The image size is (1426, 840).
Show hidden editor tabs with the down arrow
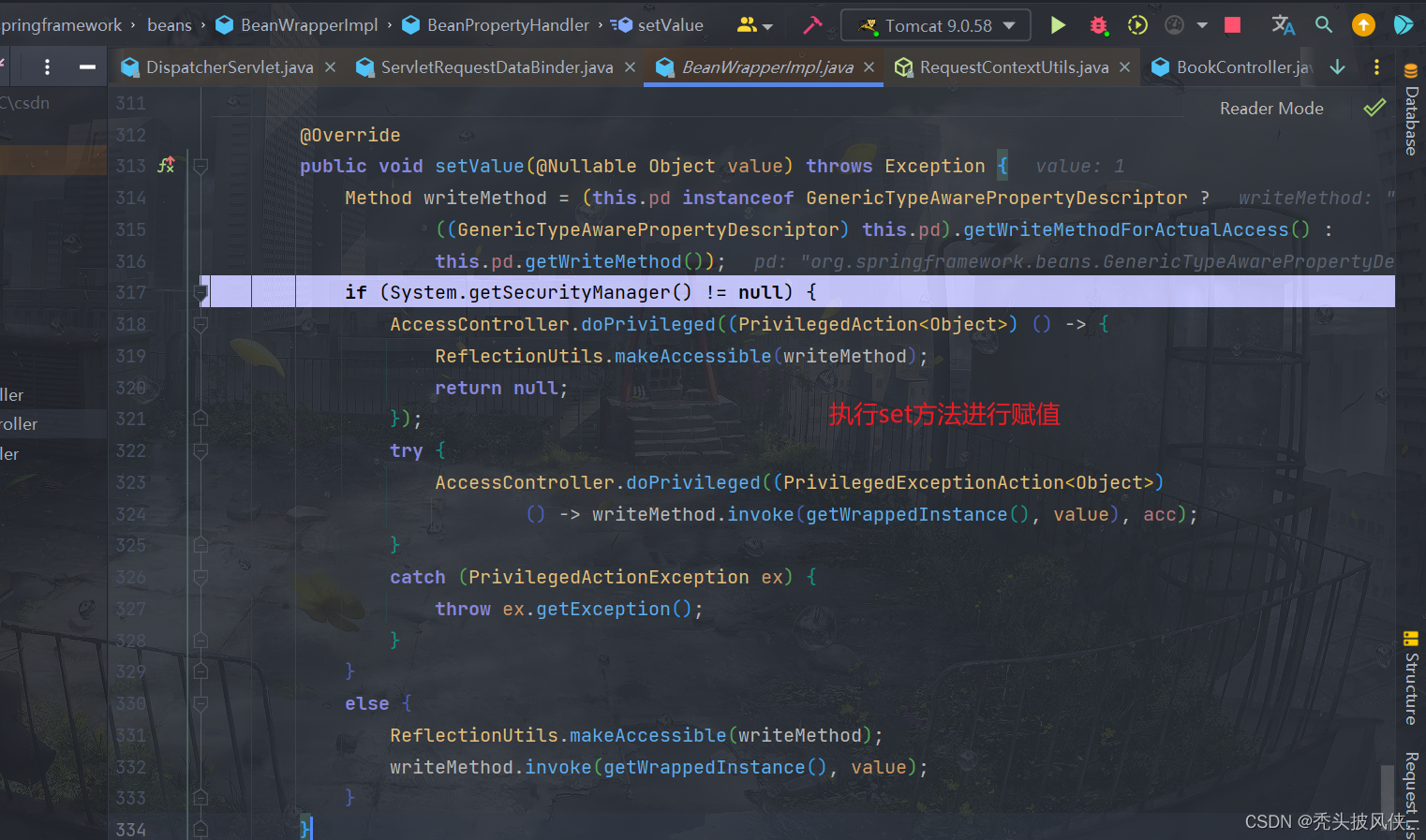[1338, 66]
